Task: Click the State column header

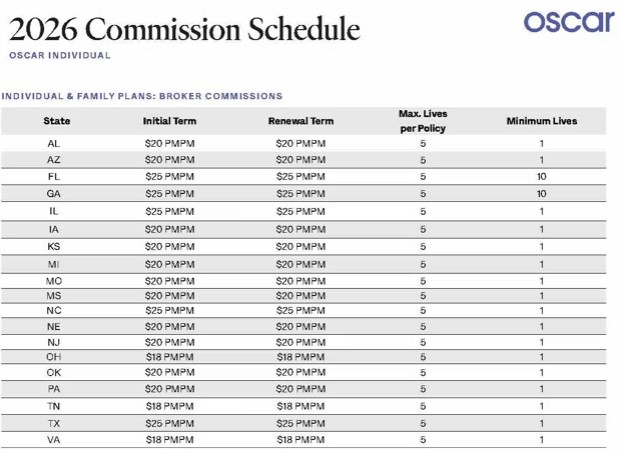Action: 56,121
